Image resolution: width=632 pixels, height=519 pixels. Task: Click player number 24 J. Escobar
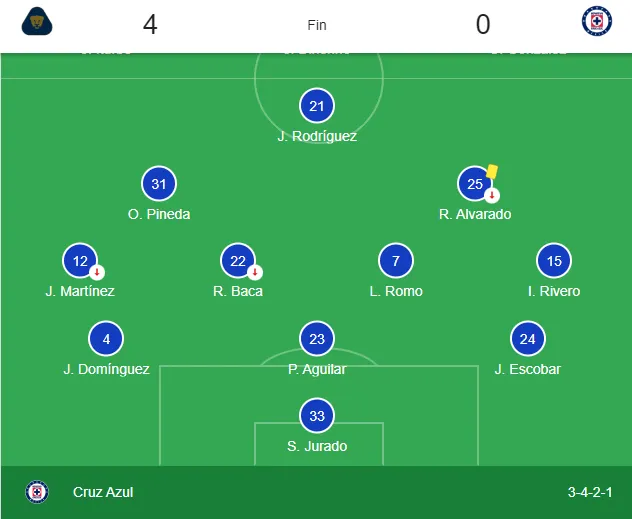[527, 339]
